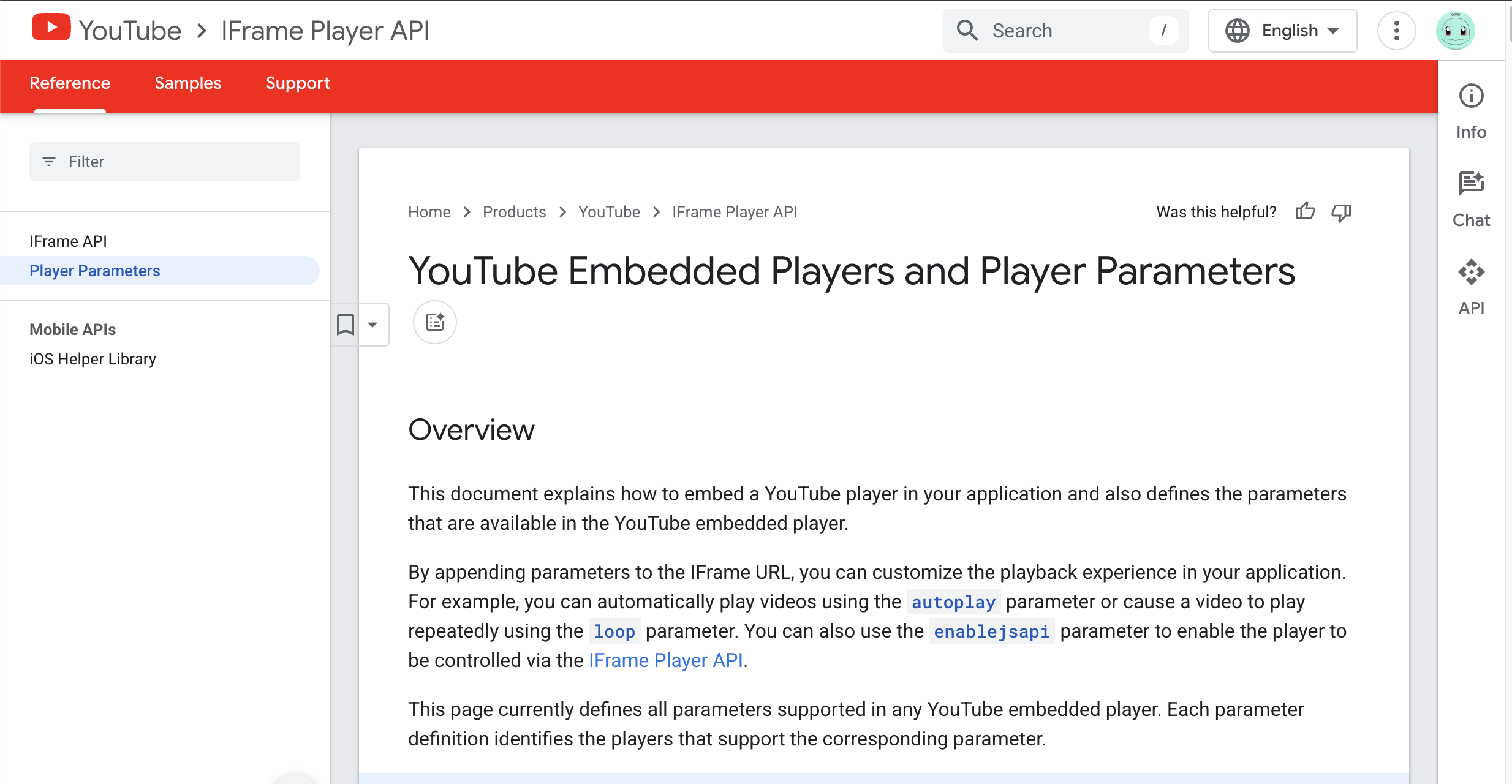
Task: Open the English language dropdown
Action: click(1282, 31)
